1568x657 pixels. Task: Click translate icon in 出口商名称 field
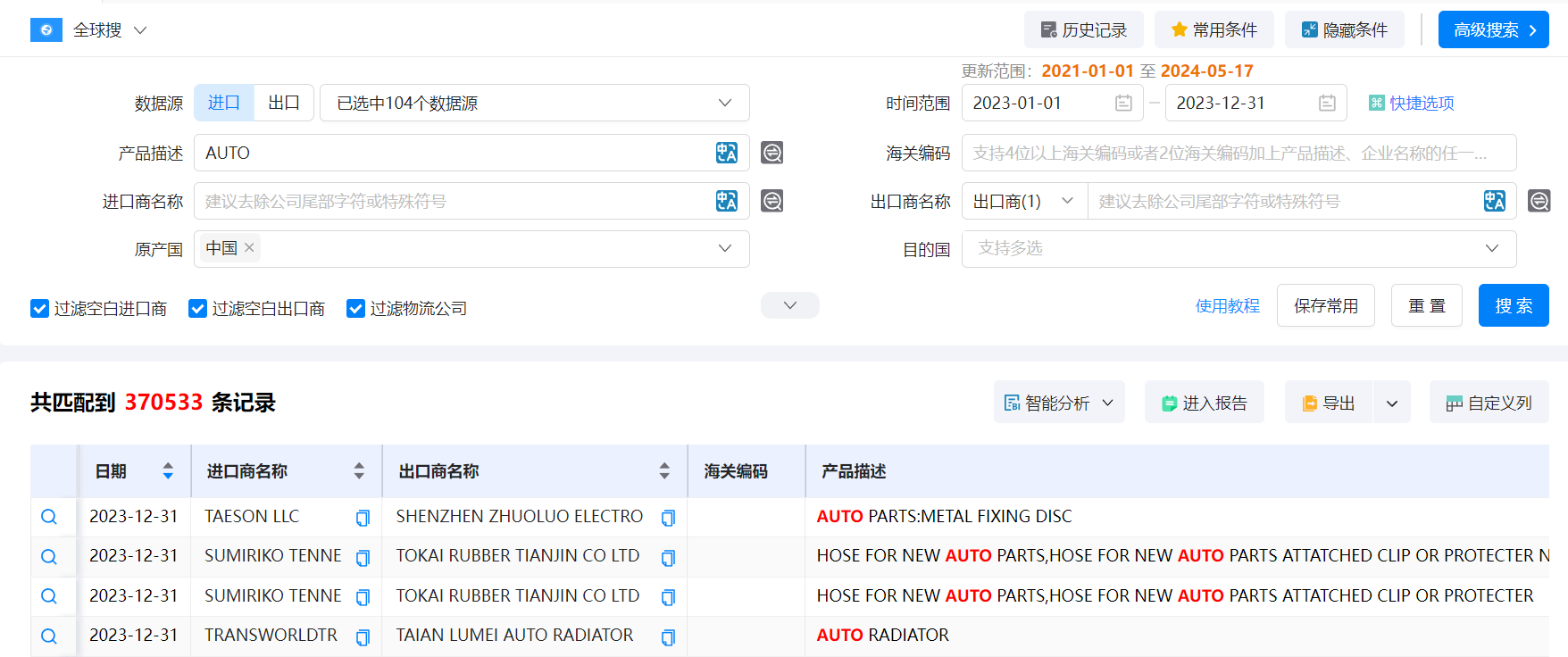pyautogui.click(x=1495, y=201)
